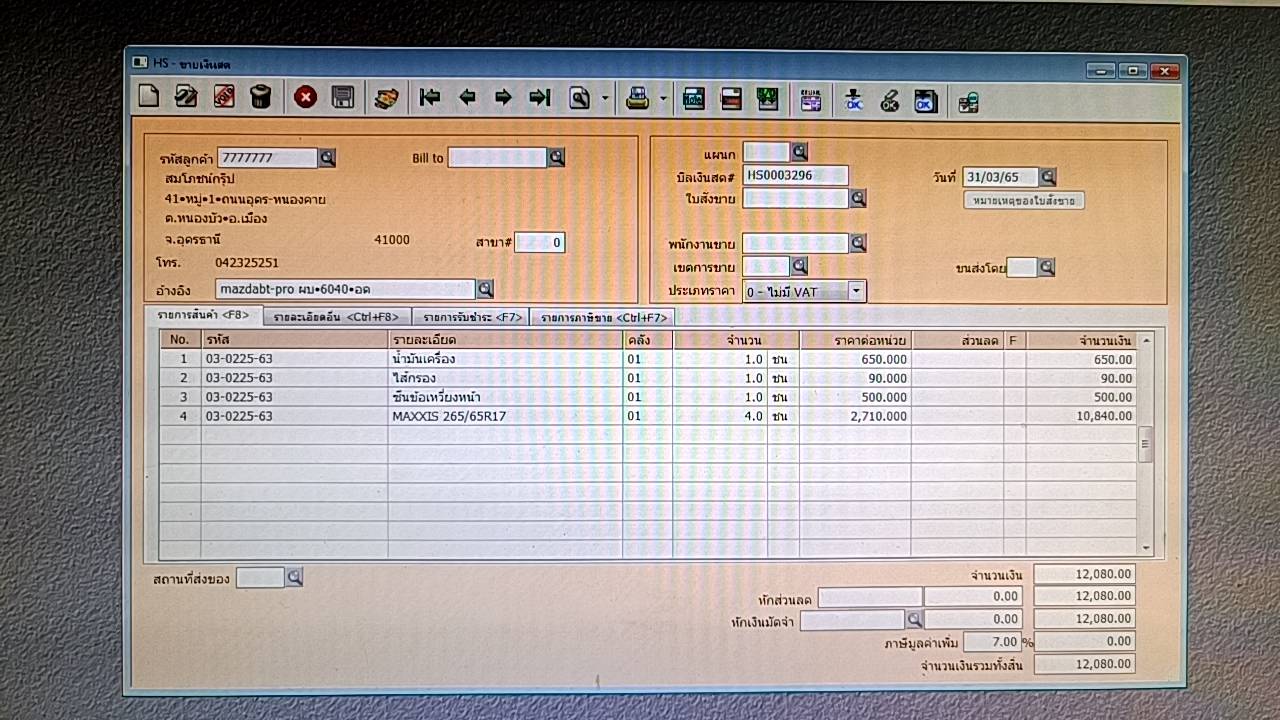Image resolution: width=1280 pixels, height=720 pixels.
Task: Open the อ้างอิง reference field lookup magnifier
Action: 485,289
